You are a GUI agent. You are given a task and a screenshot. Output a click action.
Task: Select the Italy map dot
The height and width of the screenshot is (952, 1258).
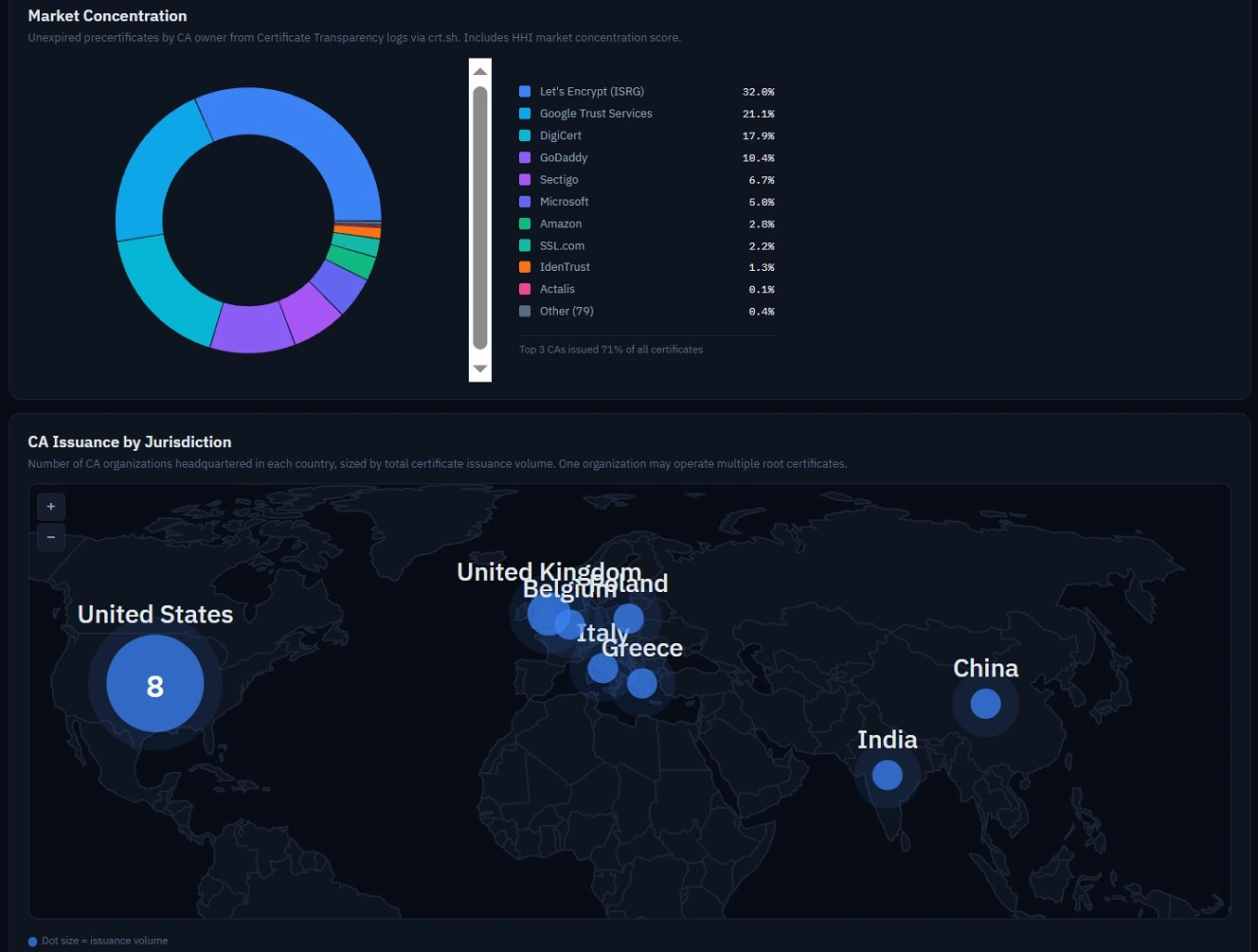coord(602,668)
